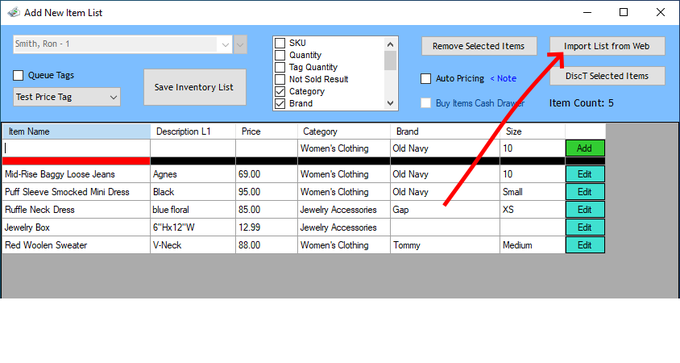Viewport: 680px width, 363px height.
Task: Click the 6"Hx12"W description cell
Action: coord(193,228)
